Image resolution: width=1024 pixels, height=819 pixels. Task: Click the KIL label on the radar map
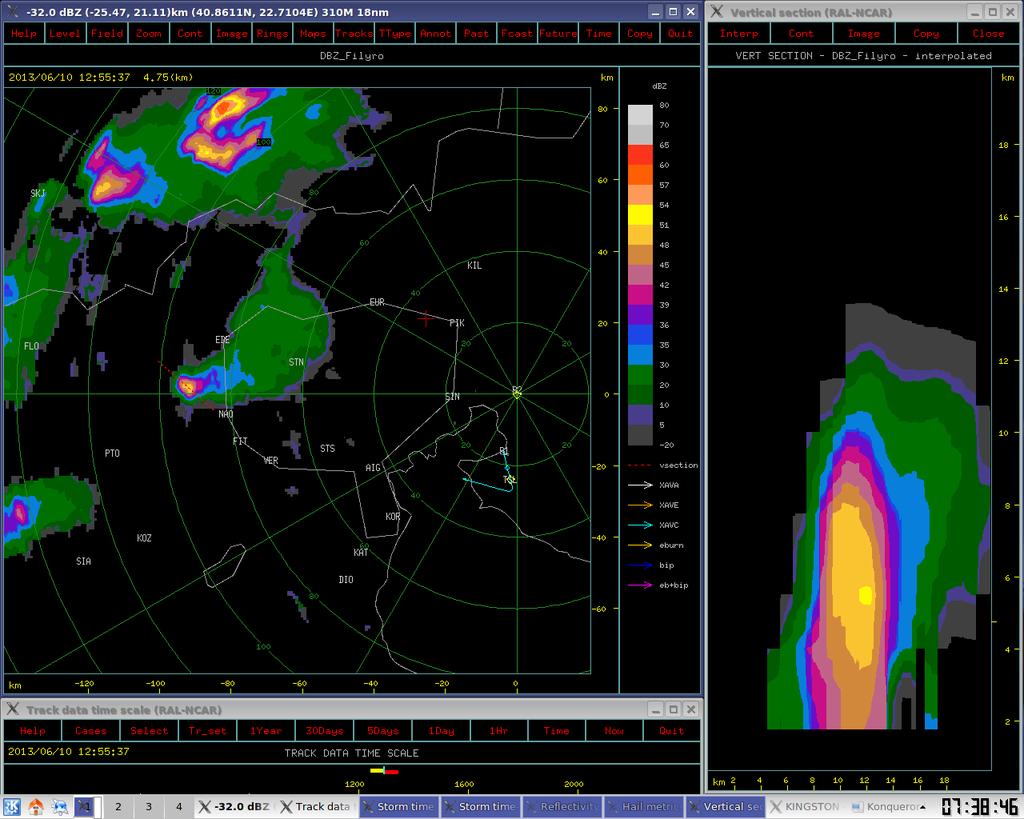pyautogui.click(x=475, y=265)
